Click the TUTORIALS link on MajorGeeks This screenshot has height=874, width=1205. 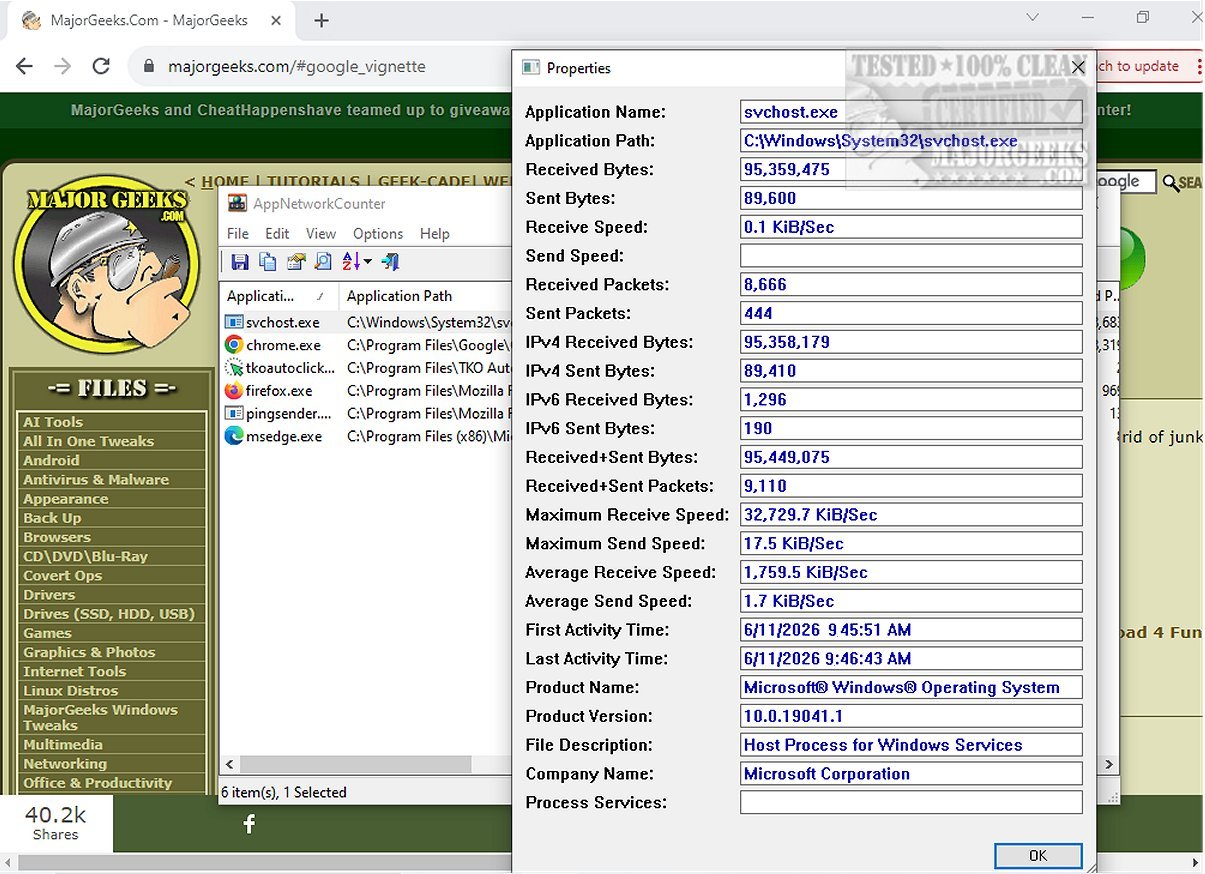(x=313, y=182)
